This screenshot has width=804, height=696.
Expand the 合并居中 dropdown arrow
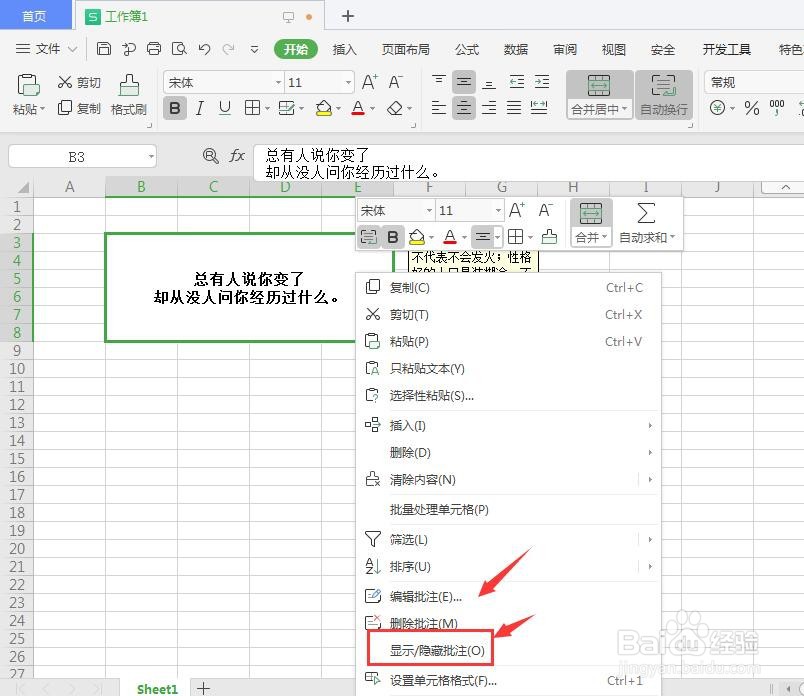(x=625, y=109)
